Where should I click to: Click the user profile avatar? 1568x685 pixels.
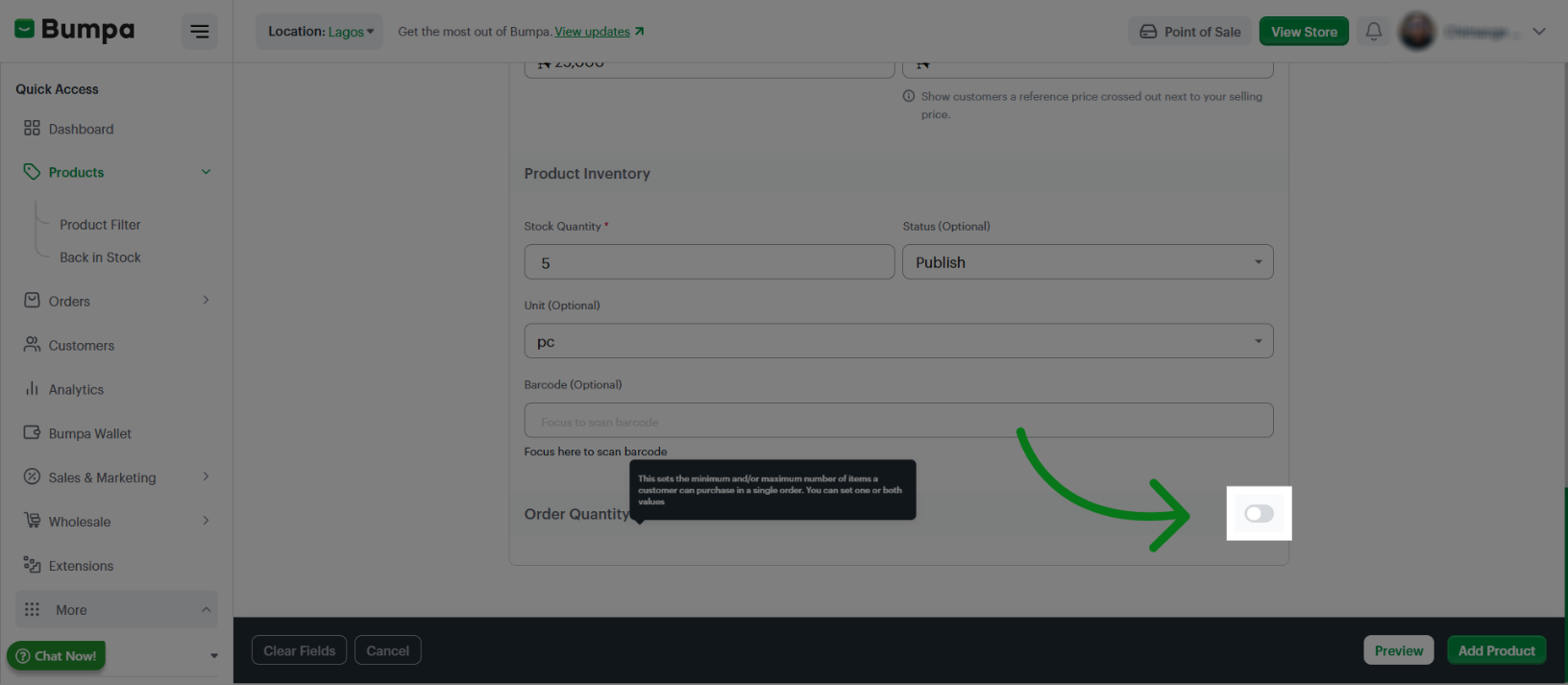pyautogui.click(x=1417, y=32)
